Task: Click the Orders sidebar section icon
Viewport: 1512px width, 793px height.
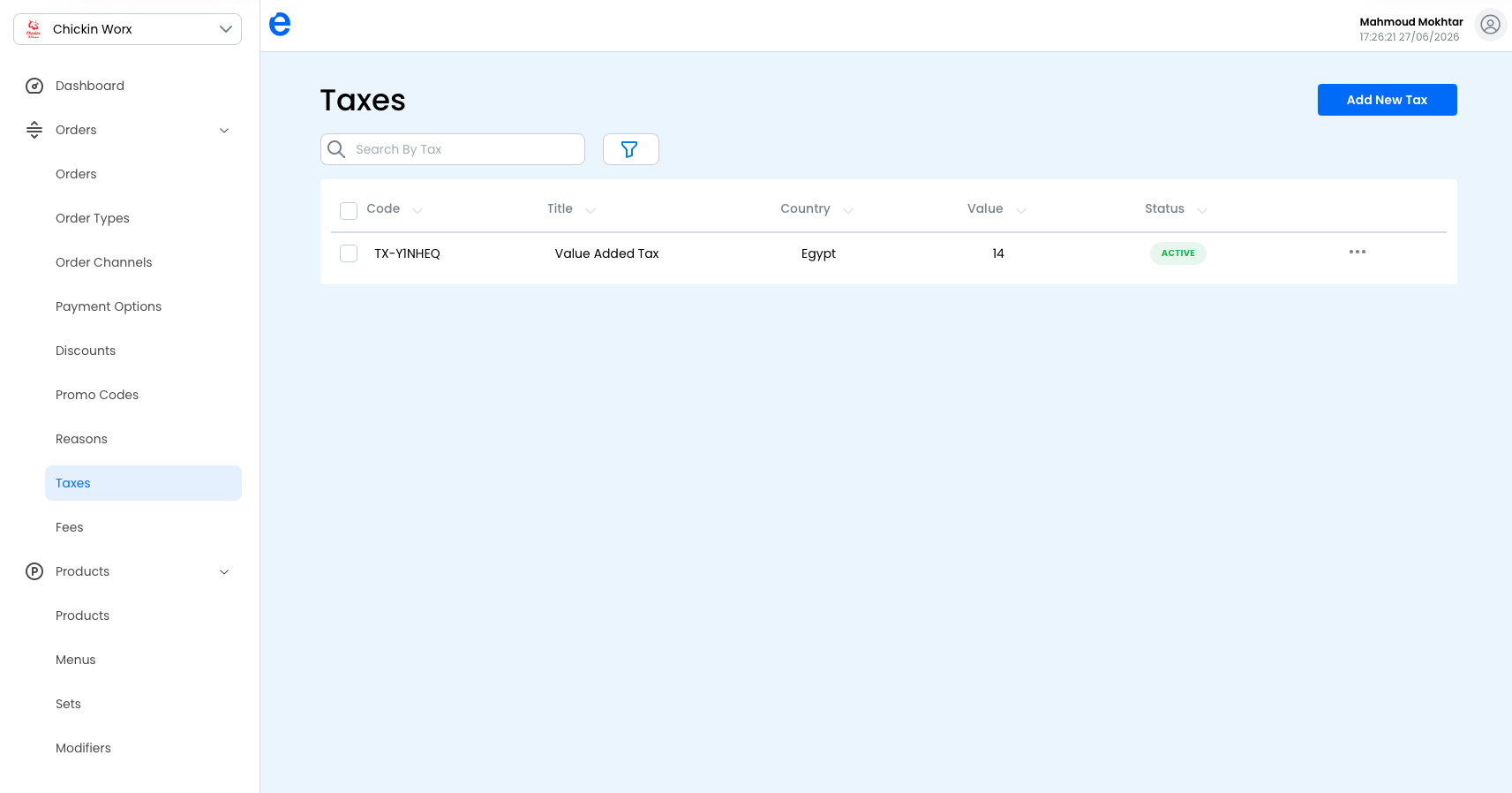Action: [34, 130]
